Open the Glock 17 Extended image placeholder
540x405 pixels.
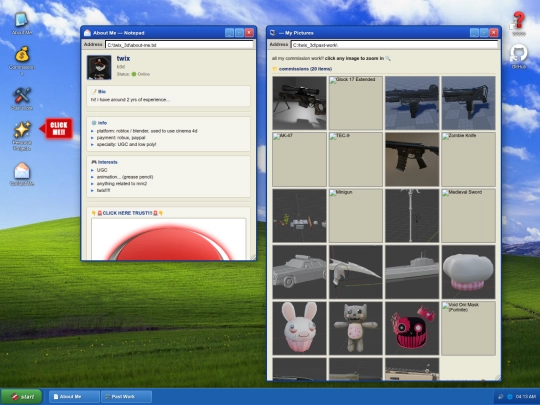pyautogui.click(x=356, y=103)
